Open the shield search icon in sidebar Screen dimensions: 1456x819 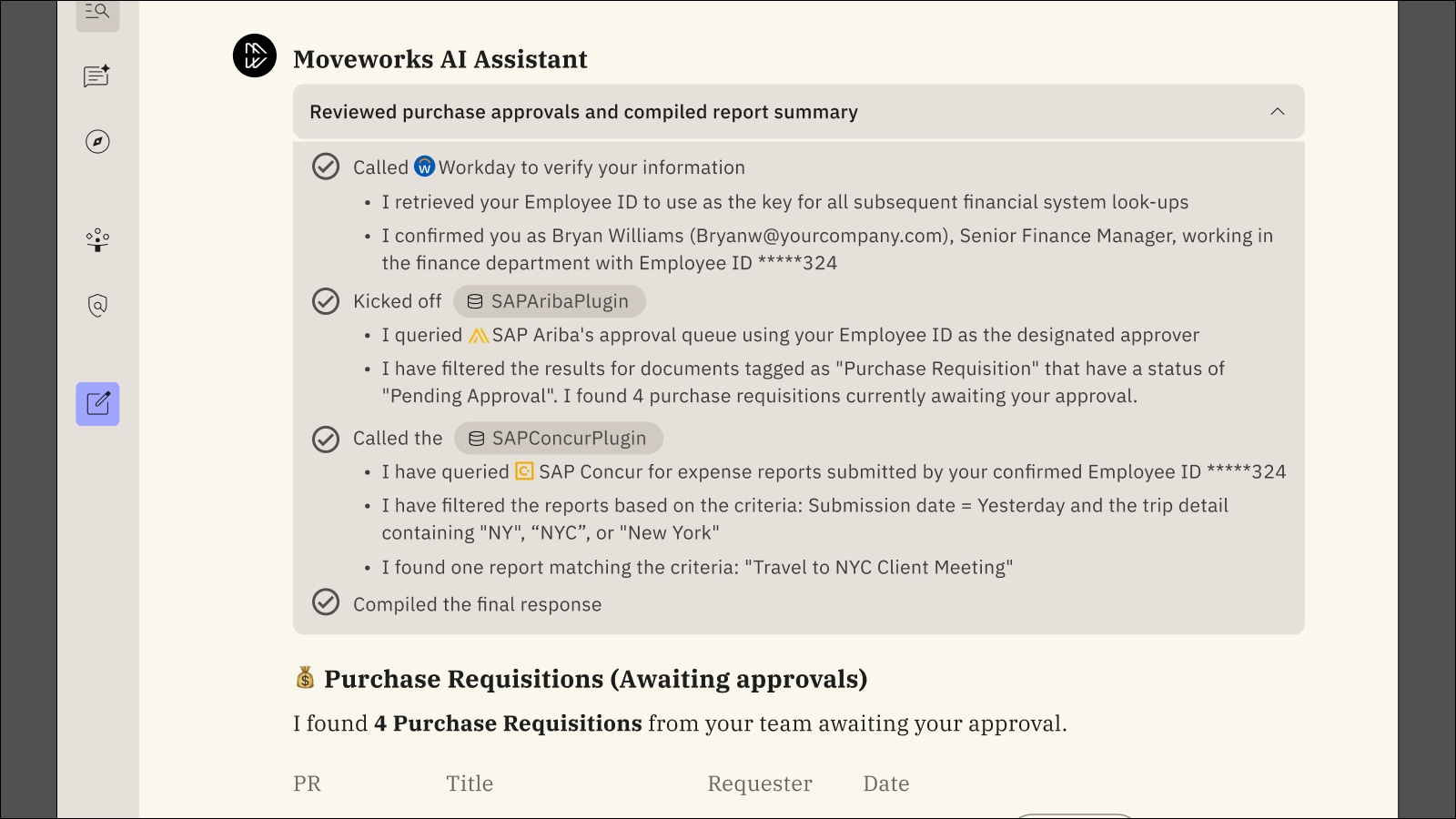tap(97, 305)
